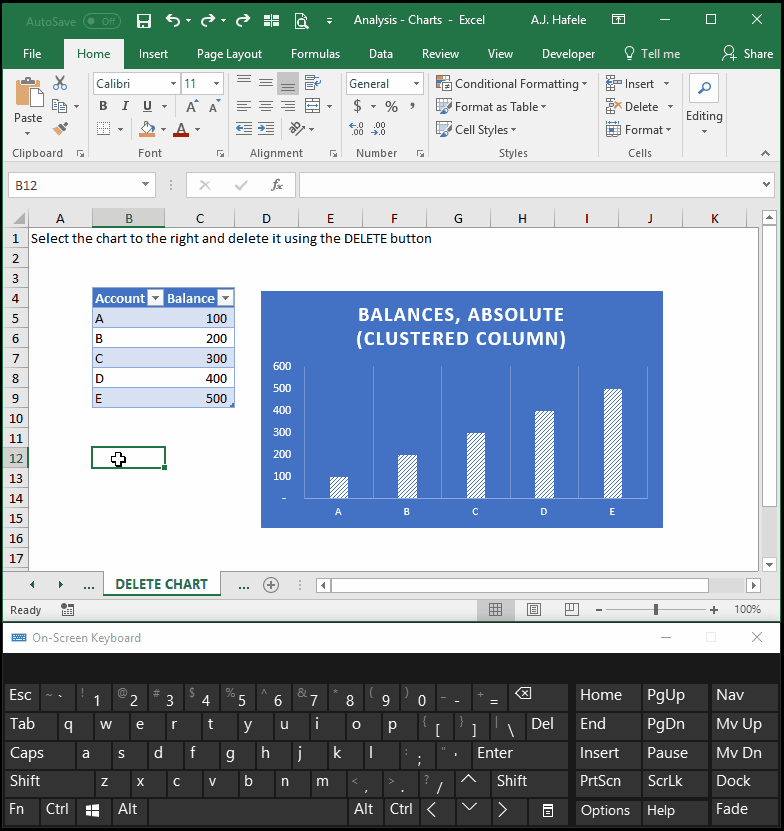Toggle Bold formatting

click(x=103, y=106)
